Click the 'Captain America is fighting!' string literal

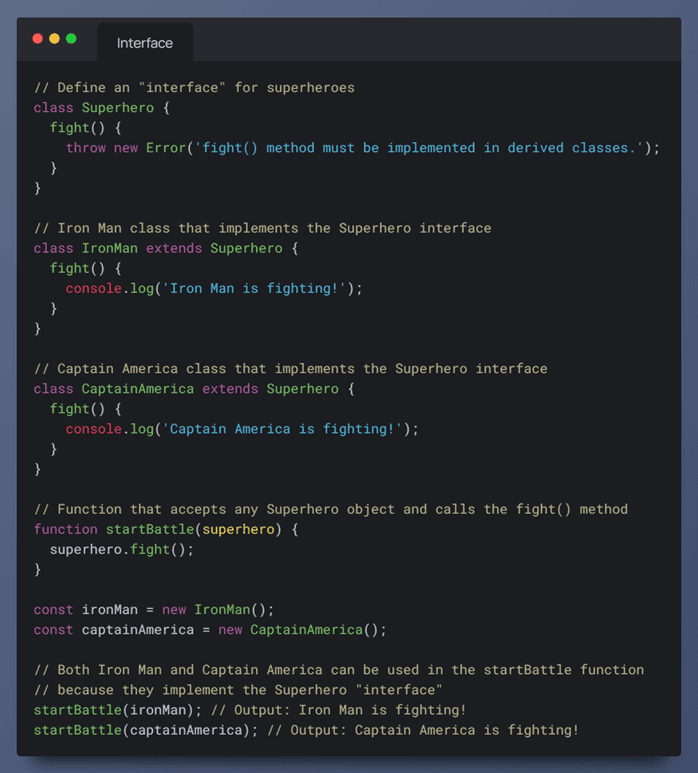pos(282,429)
